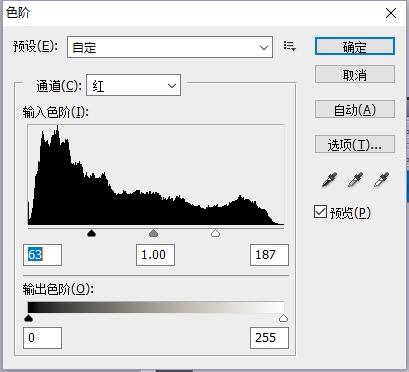
Task: Click the output white slider handle
Action: click(x=283, y=318)
